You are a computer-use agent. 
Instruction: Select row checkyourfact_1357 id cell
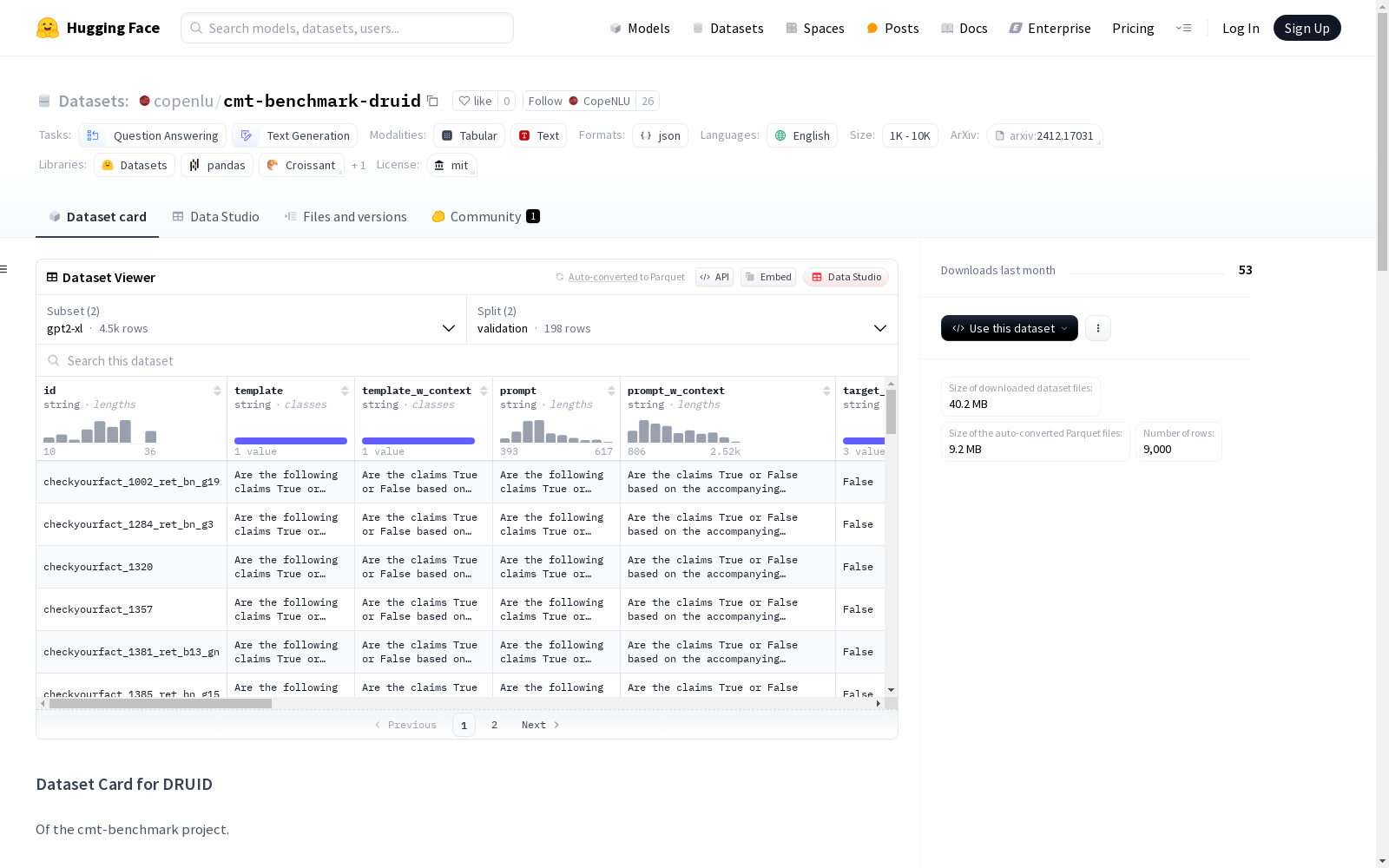[131, 609]
